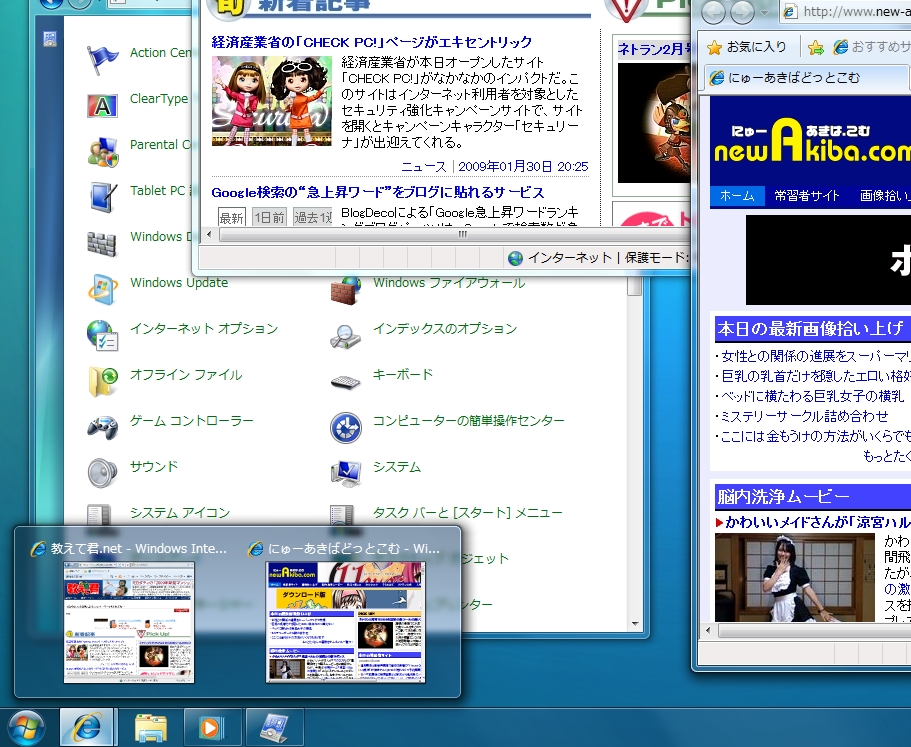Open the Windows Update text link

(179, 283)
